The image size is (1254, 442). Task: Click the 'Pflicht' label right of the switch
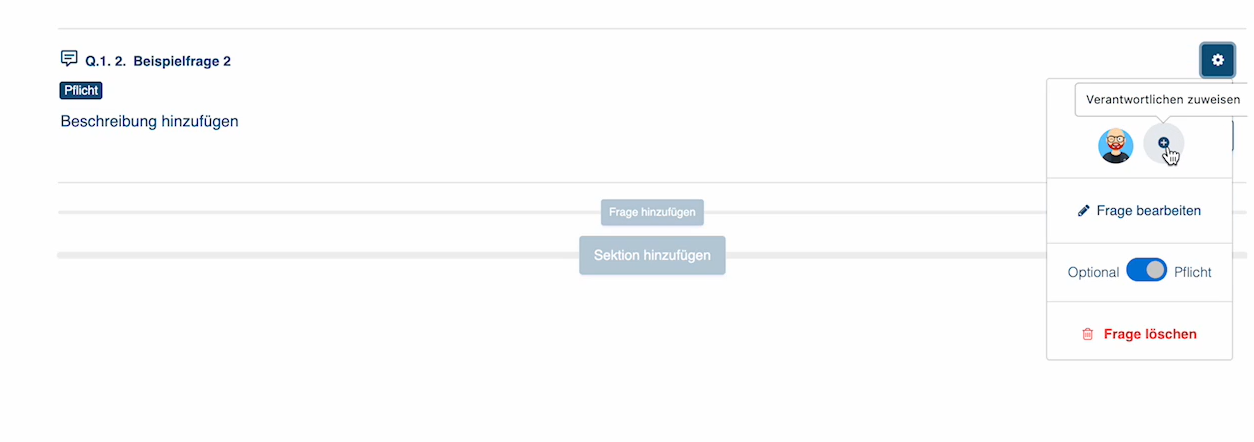1192,272
